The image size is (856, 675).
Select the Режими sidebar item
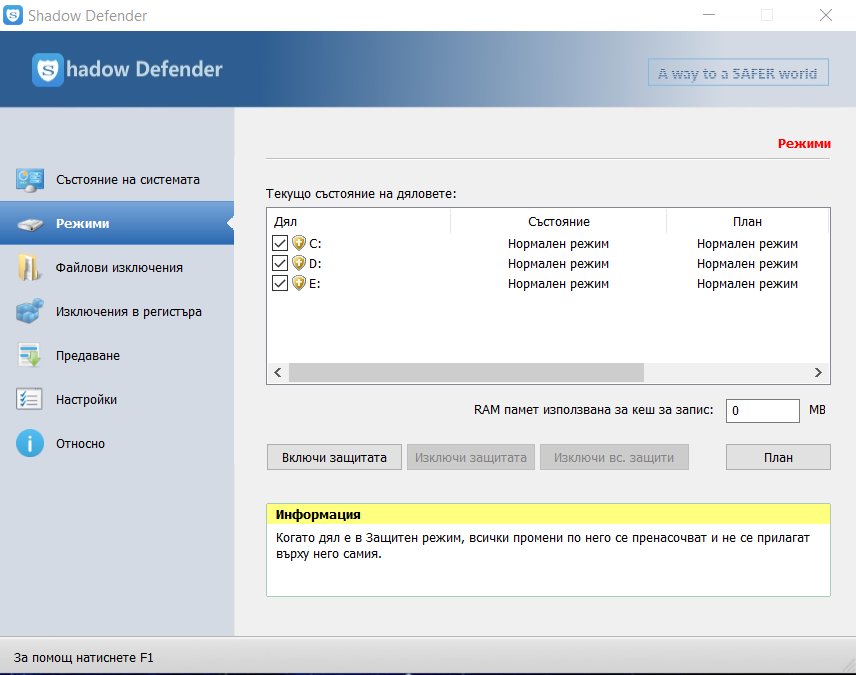point(117,223)
